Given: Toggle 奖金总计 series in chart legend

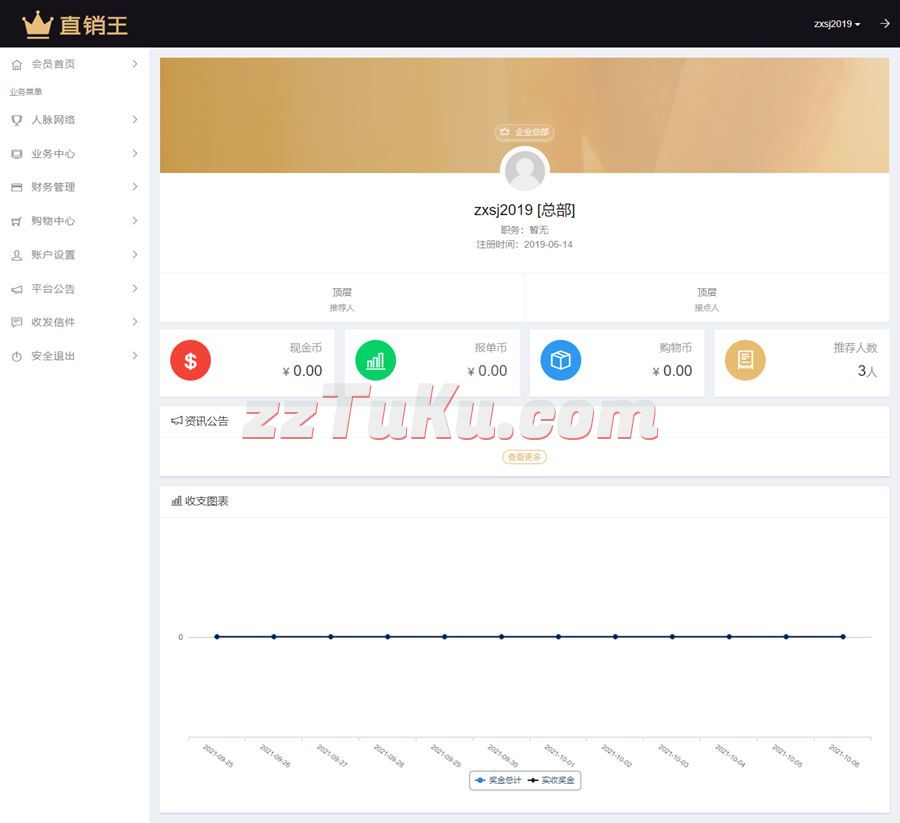Looking at the screenshot, I should click(x=498, y=780).
